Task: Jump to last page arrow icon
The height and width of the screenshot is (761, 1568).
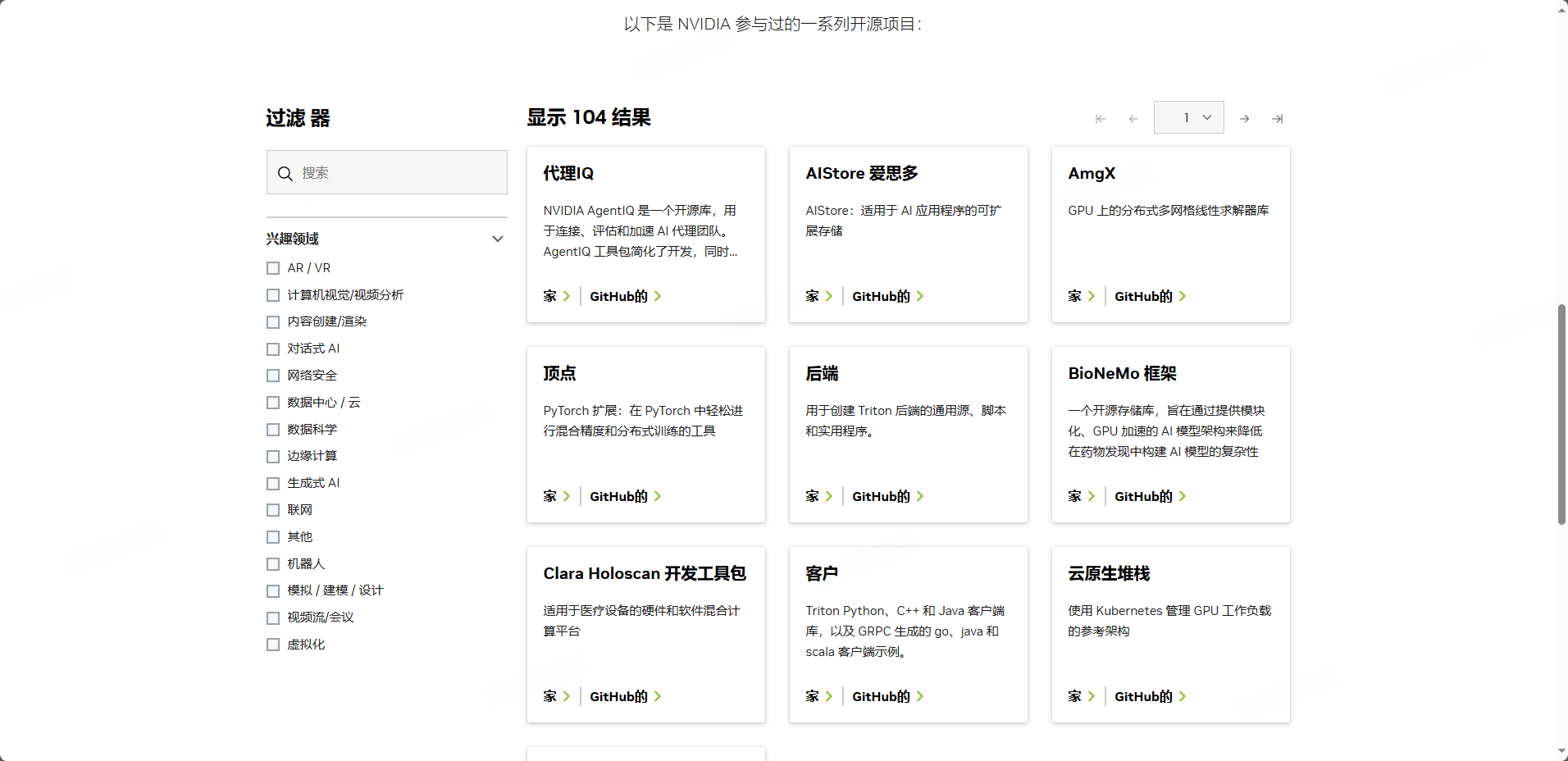Action: click(x=1278, y=119)
